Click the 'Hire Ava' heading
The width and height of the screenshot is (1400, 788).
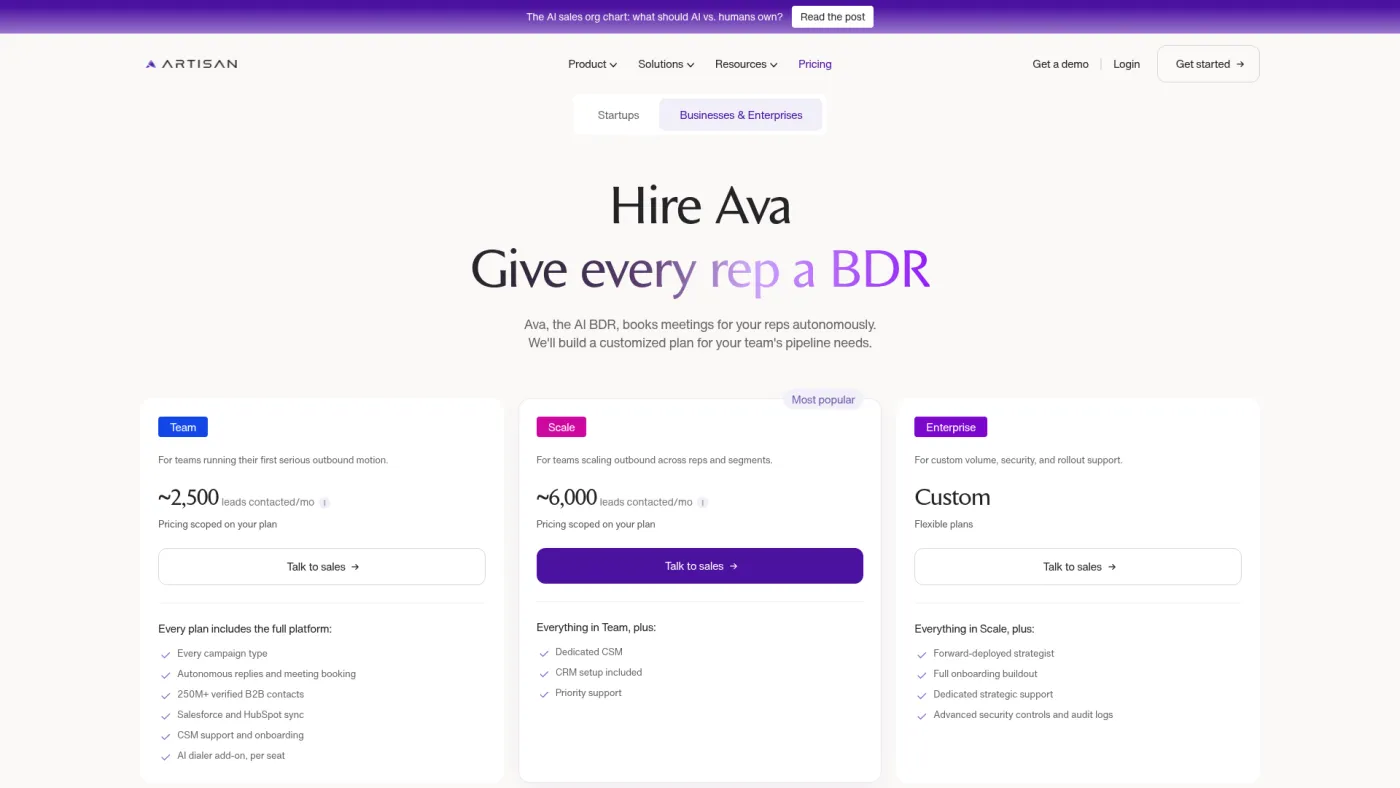pos(700,206)
